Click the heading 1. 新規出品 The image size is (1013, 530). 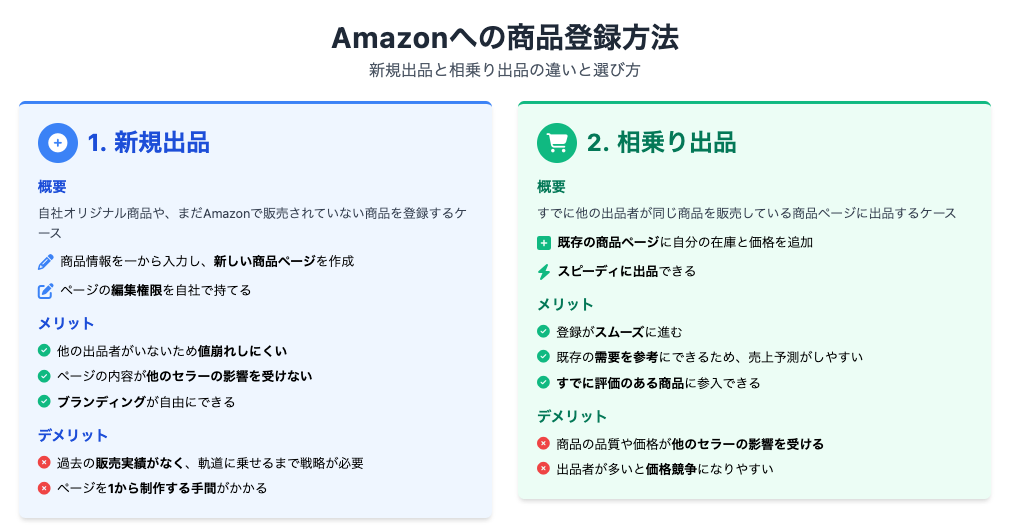tap(149, 143)
